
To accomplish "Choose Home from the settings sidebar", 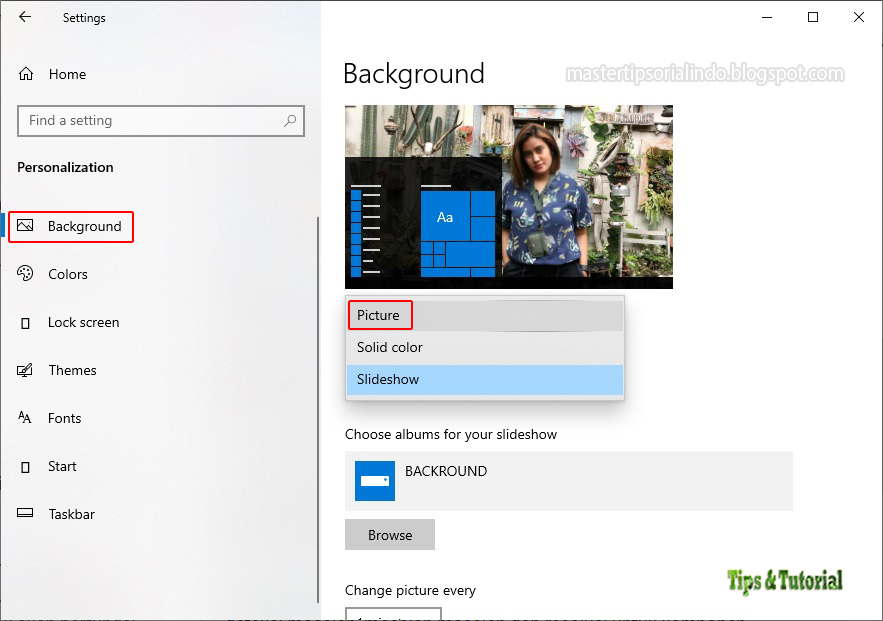I will point(68,73).
